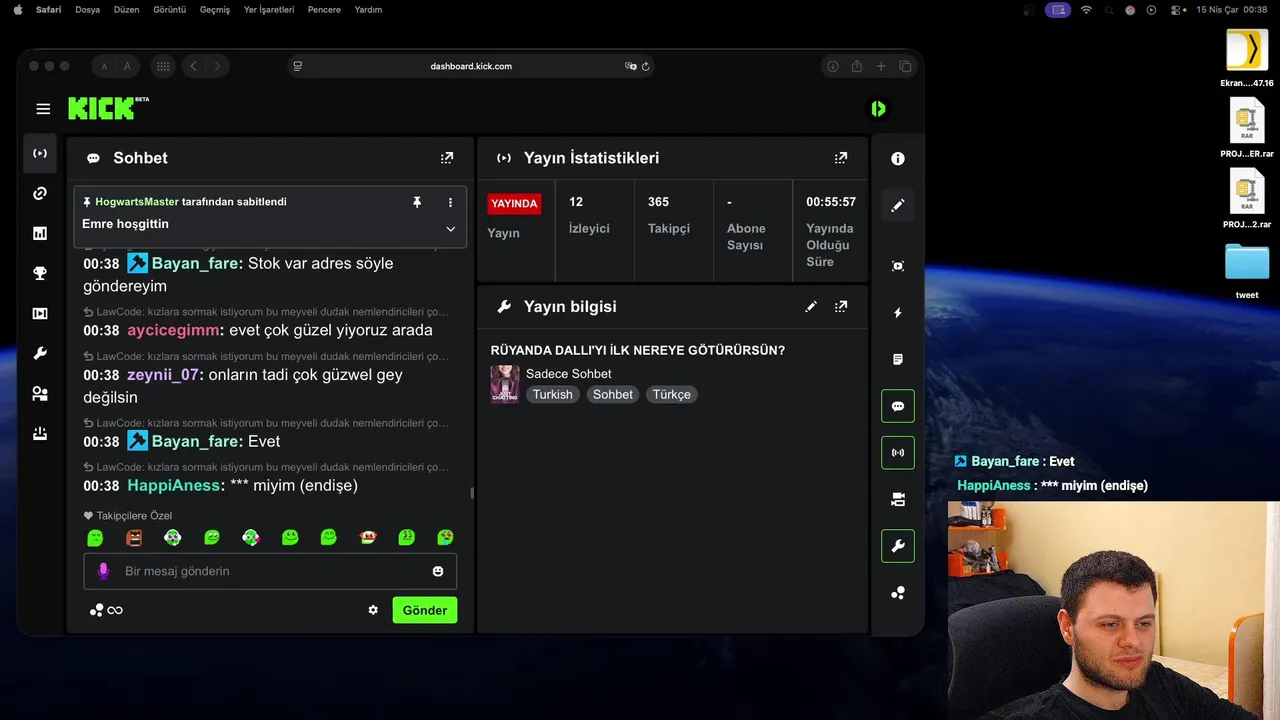The width and height of the screenshot is (1280, 720).
Task: Open the pinned message three-dot options
Action: click(450, 202)
